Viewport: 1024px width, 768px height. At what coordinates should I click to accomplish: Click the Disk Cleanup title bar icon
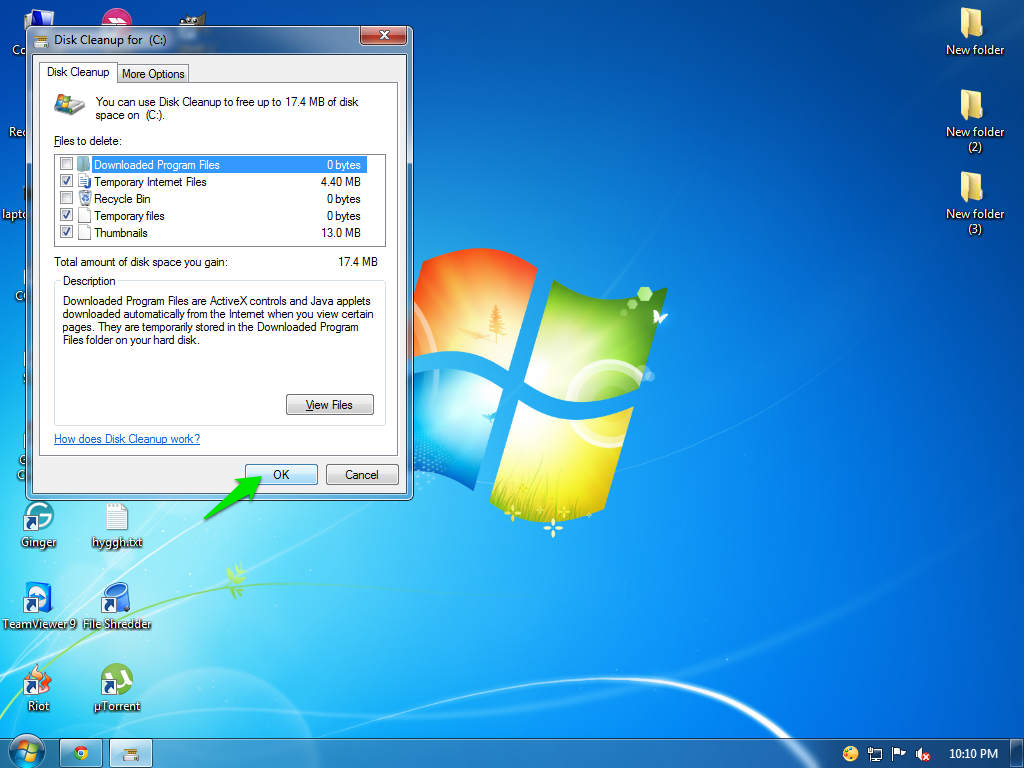pyautogui.click(x=42, y=40)
